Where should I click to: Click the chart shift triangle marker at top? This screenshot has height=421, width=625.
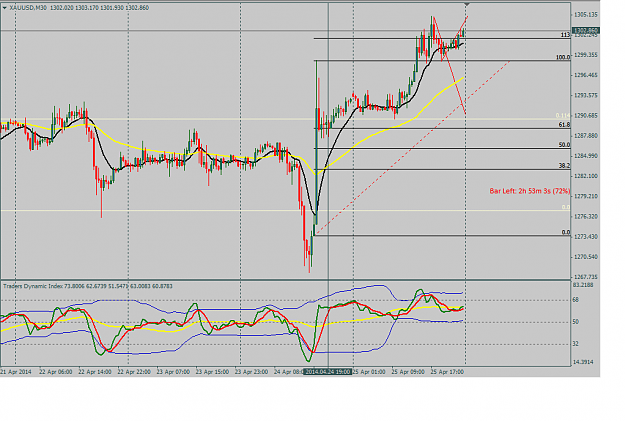point(467,4)
